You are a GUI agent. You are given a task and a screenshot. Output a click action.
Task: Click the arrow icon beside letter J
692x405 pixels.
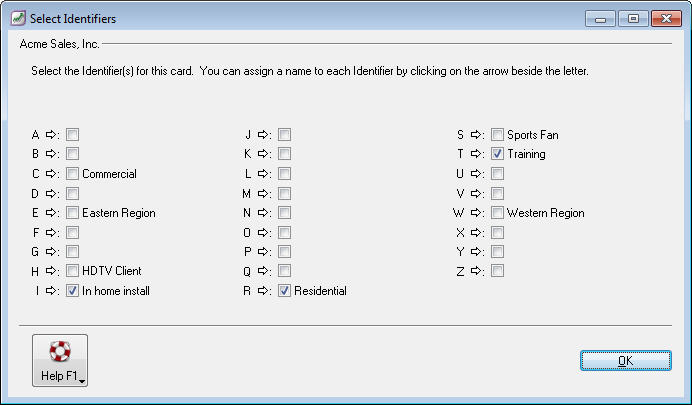263,135
